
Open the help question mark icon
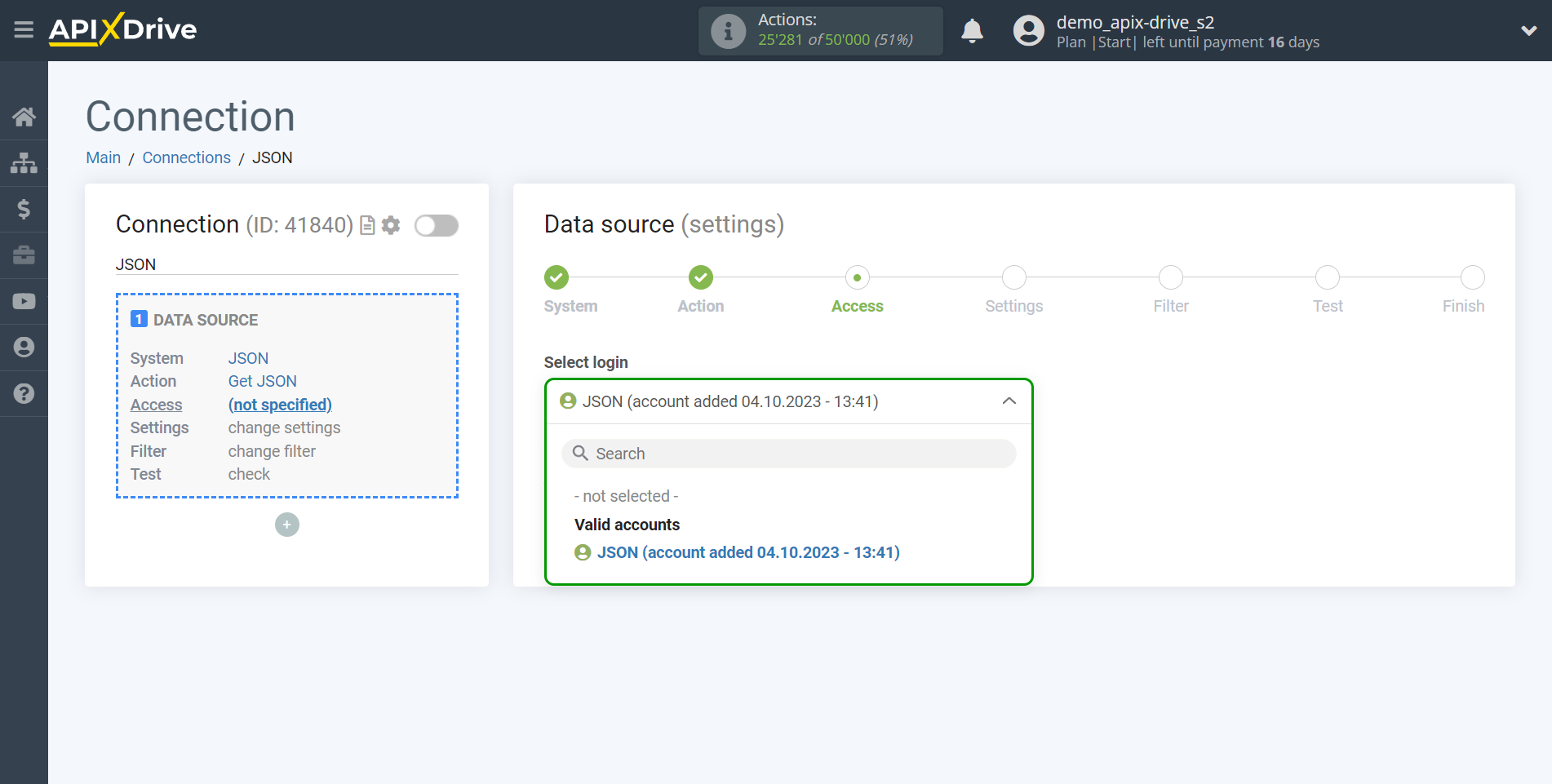[24, 394]
